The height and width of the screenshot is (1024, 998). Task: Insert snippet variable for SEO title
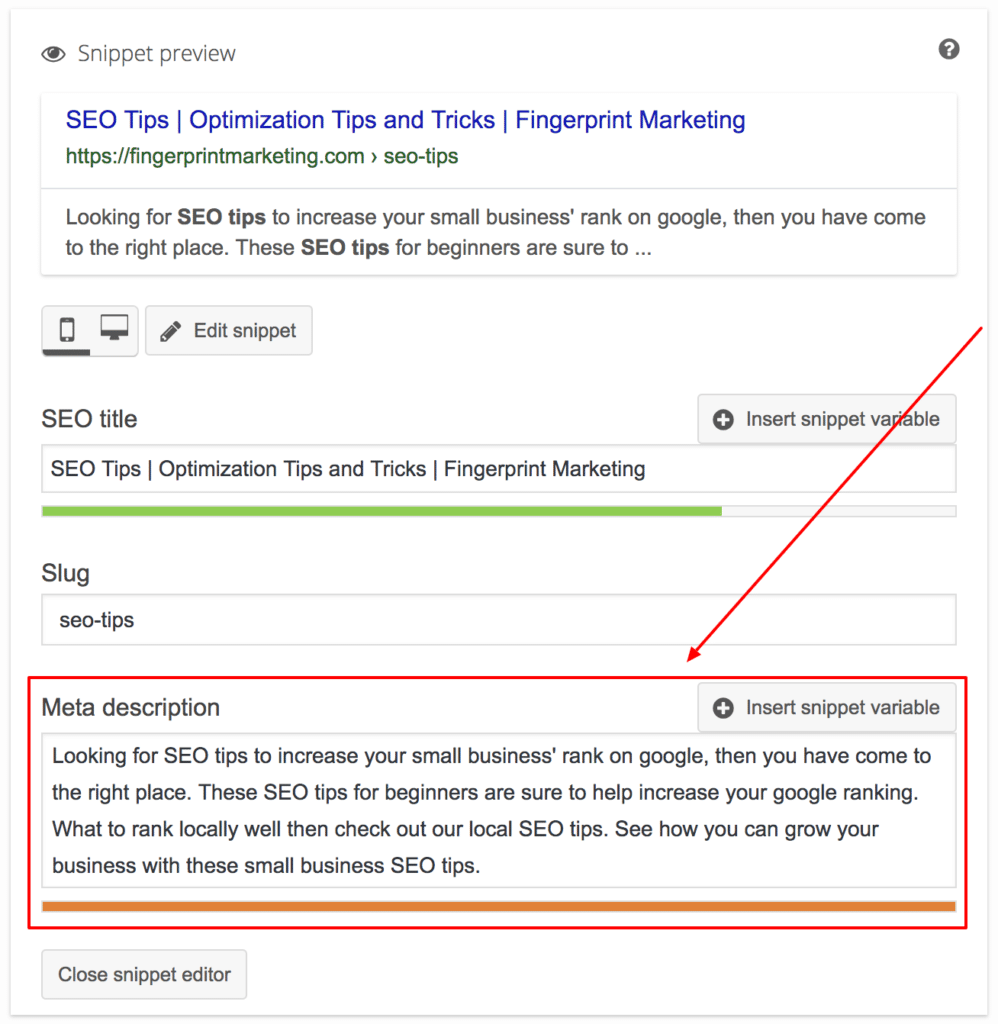point(826,420)
